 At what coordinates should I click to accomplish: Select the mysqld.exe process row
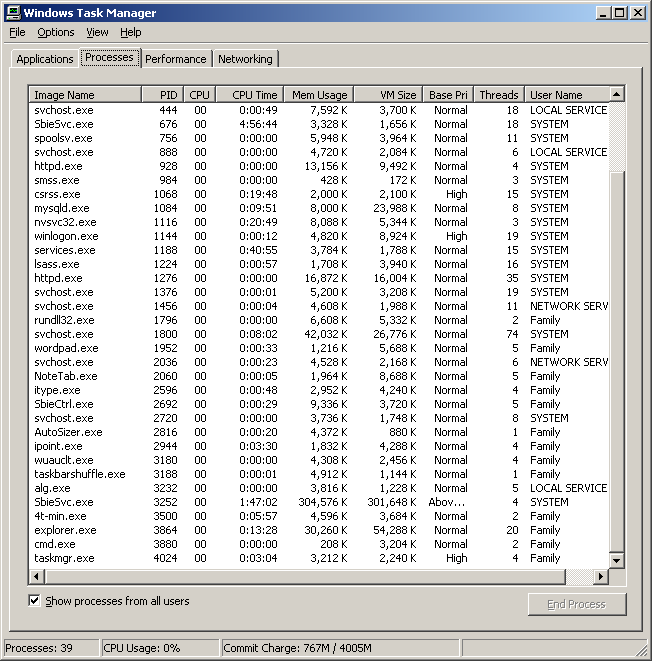pos(319,208)
